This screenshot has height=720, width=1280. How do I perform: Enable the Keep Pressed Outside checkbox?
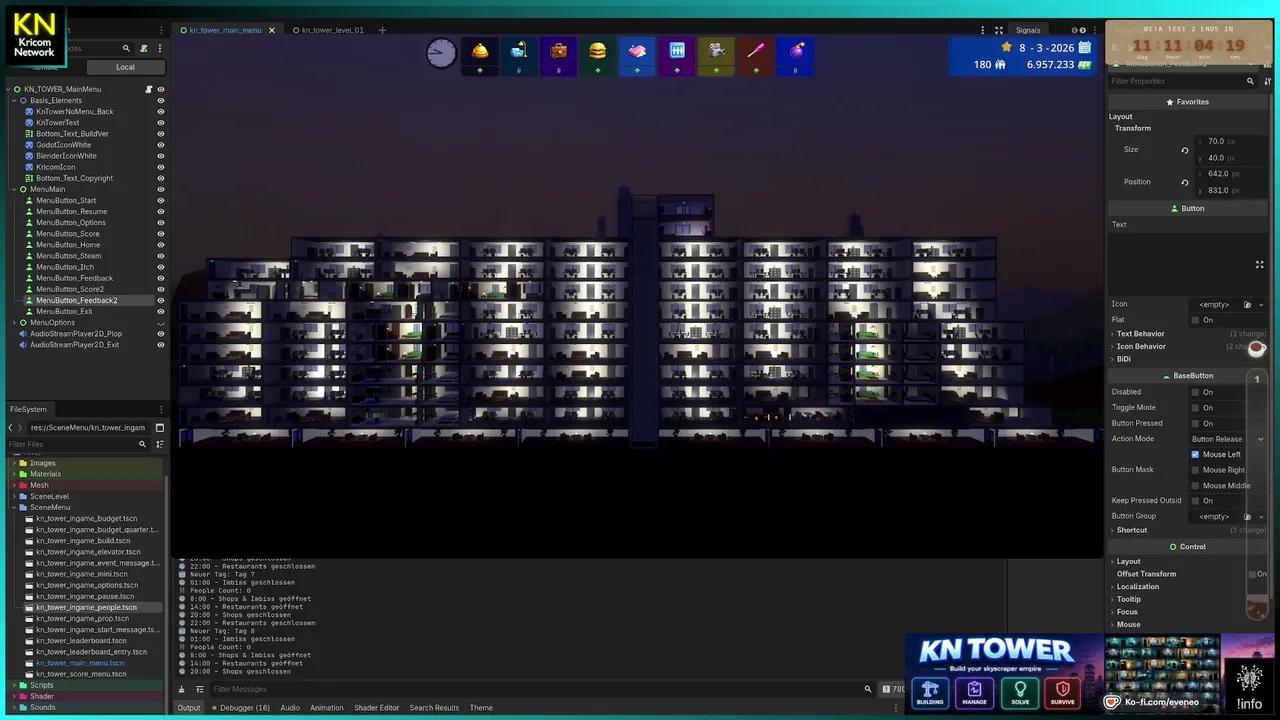coord(1195,501)
